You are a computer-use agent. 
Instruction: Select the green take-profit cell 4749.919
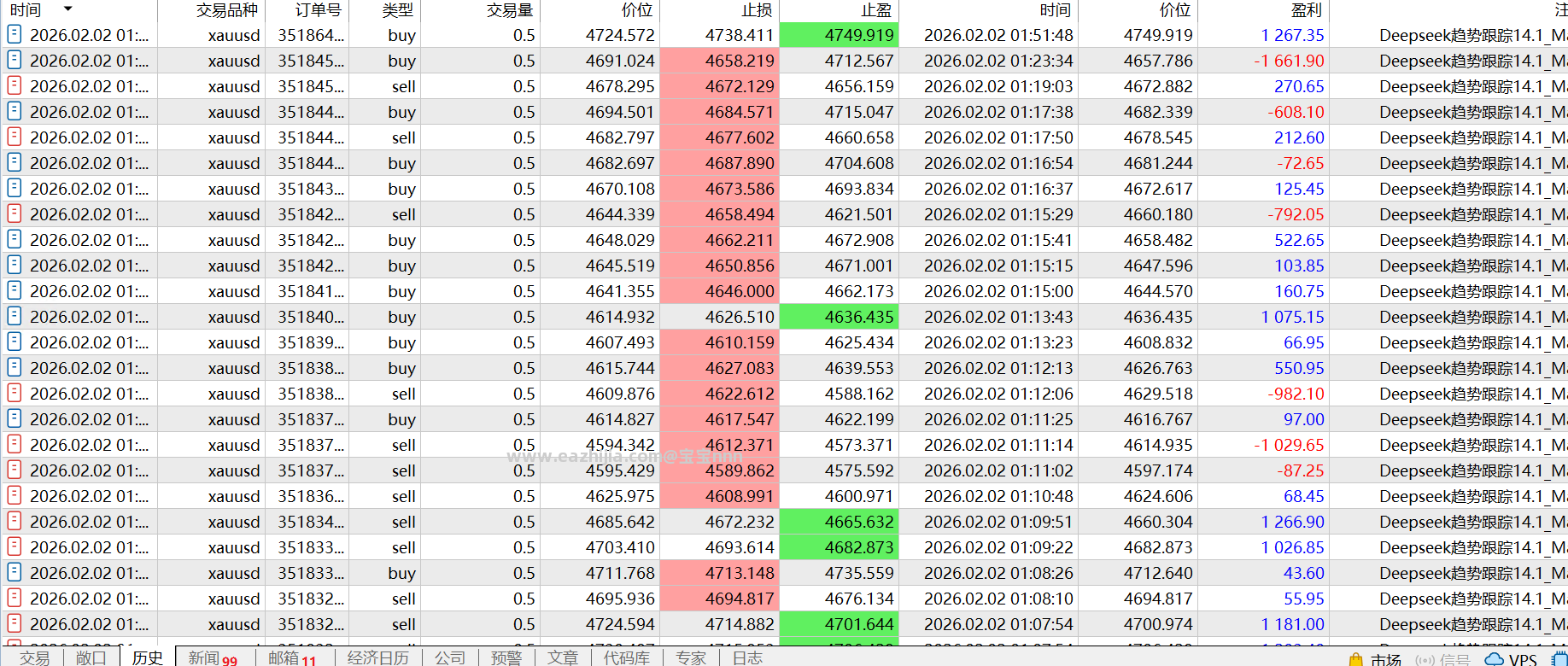(x=839, y=35)
